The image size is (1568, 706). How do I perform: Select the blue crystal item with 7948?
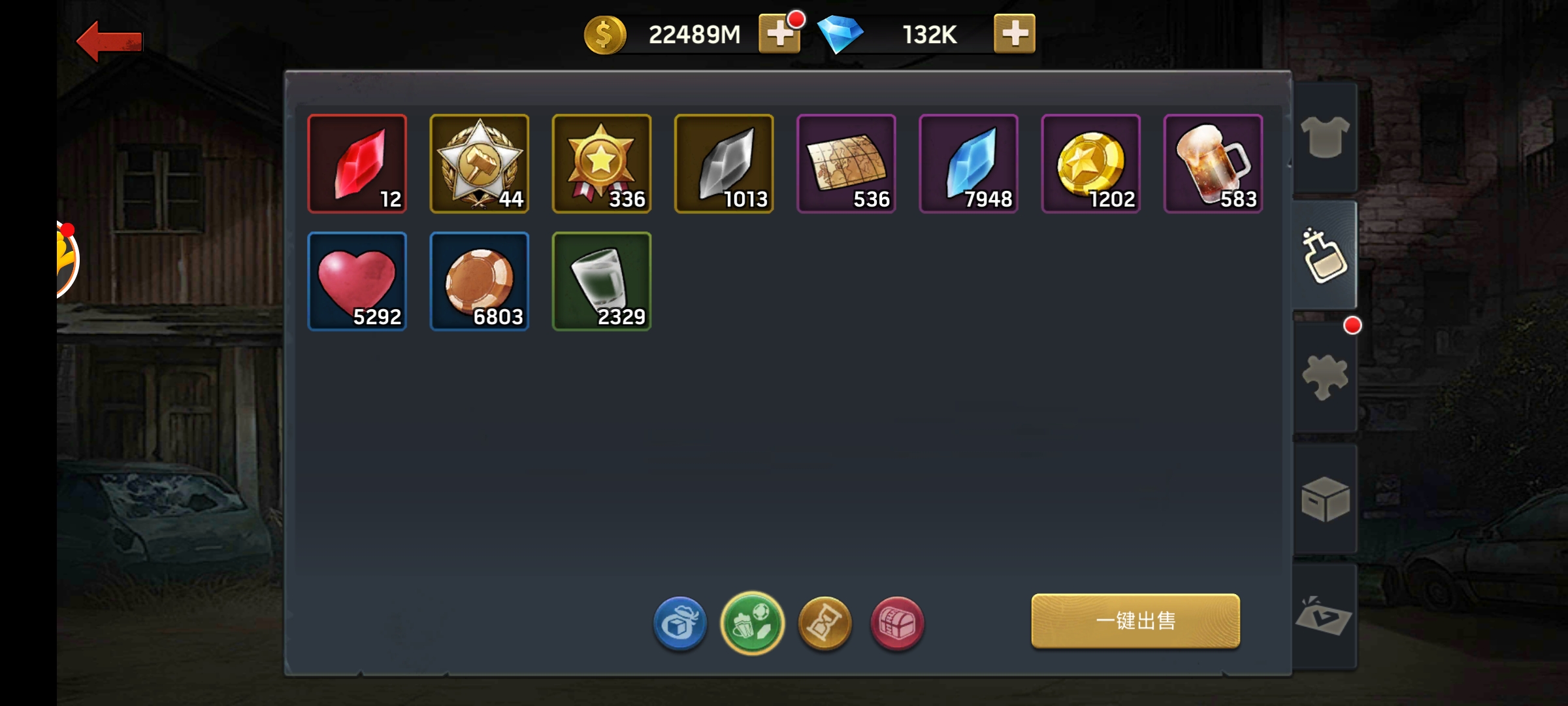[x=968, y=163]
